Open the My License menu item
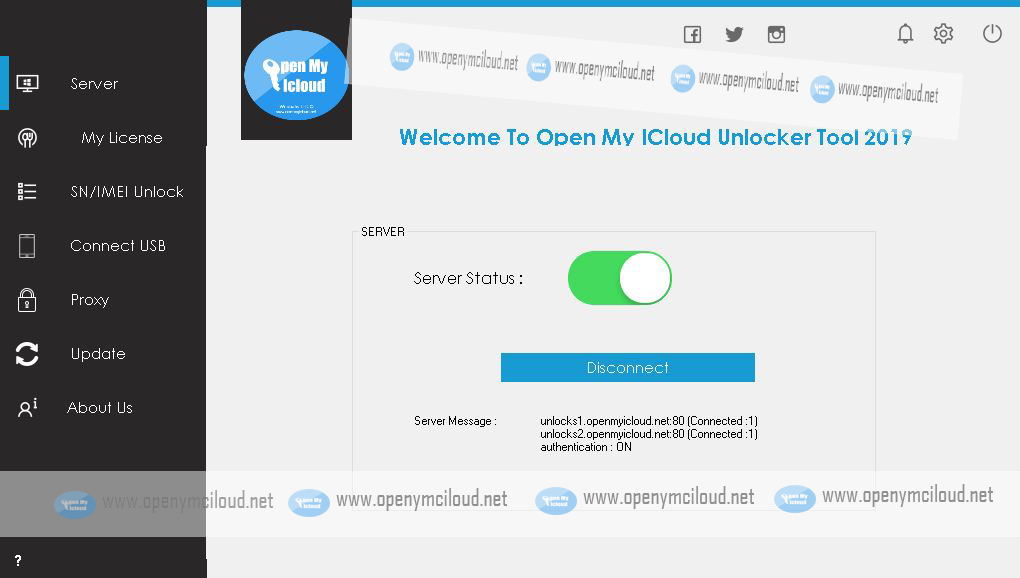This screenshot has width=1020, height=578. [122, 137]
